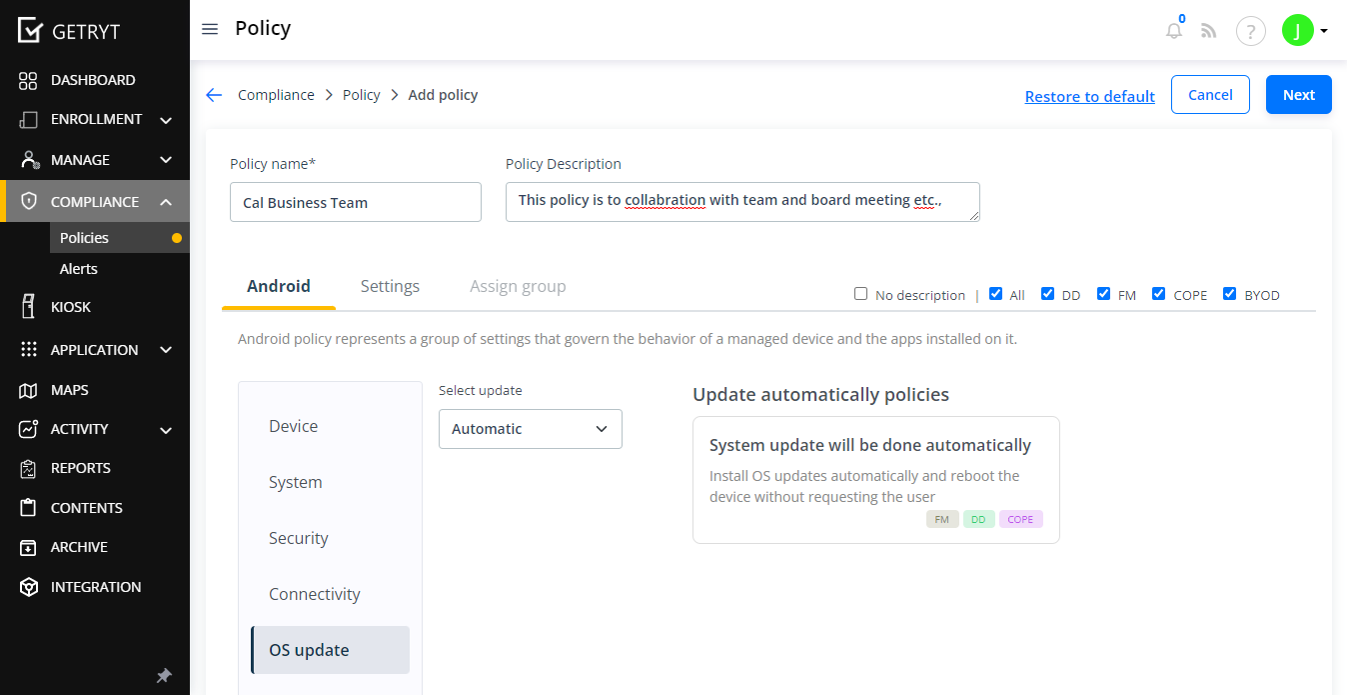Click the Manage user-gear icon
This screenshot has width=1347, height=695.
(29, 160)
